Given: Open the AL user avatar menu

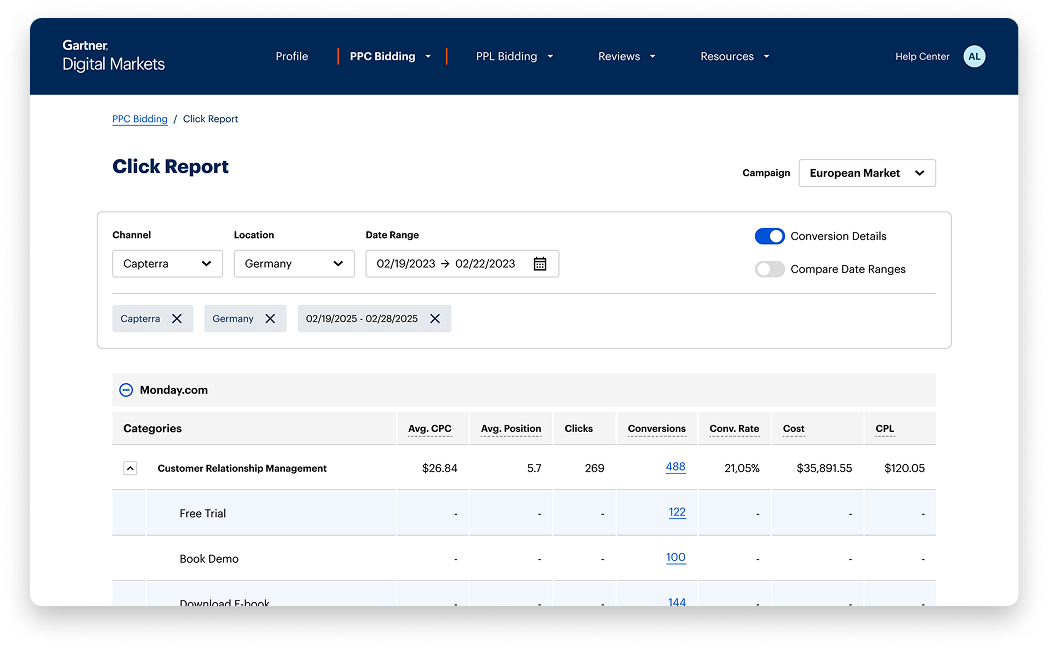Looking at the screenshot, I should 974,56.
